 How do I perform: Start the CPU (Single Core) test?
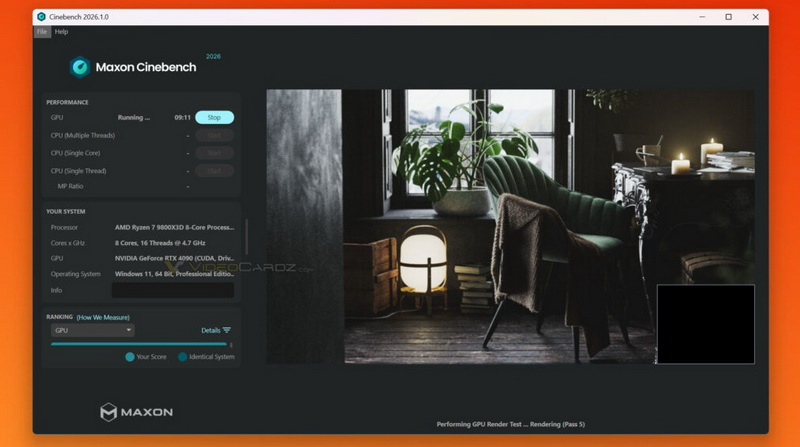[214, 153]
